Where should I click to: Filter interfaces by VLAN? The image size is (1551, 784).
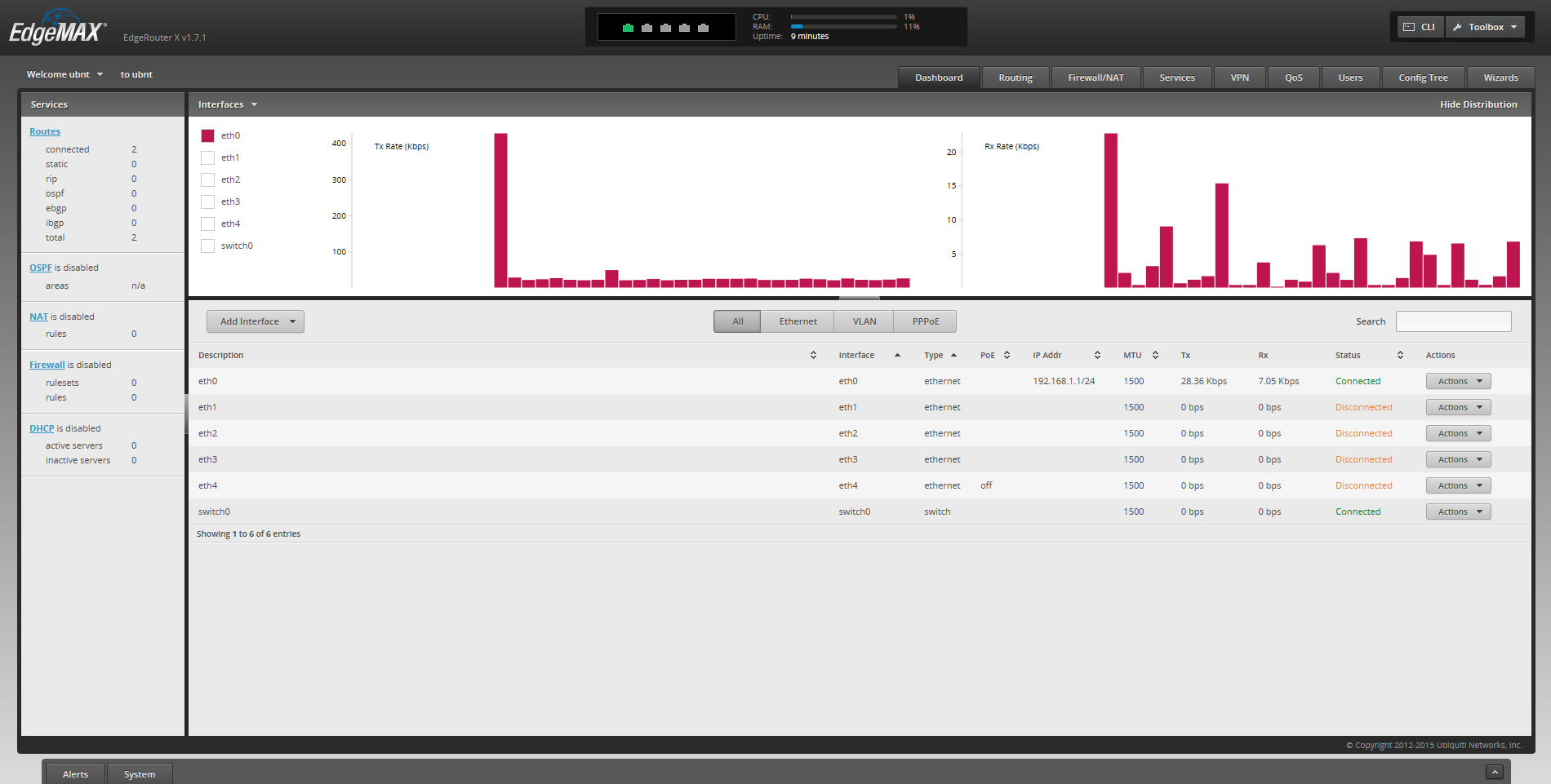pos(864,321)
